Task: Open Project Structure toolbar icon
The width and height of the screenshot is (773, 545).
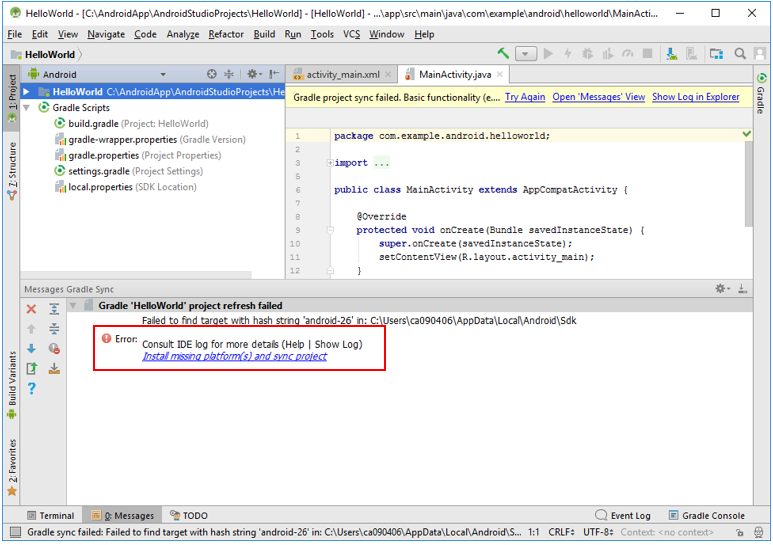Action: [716, 53]
